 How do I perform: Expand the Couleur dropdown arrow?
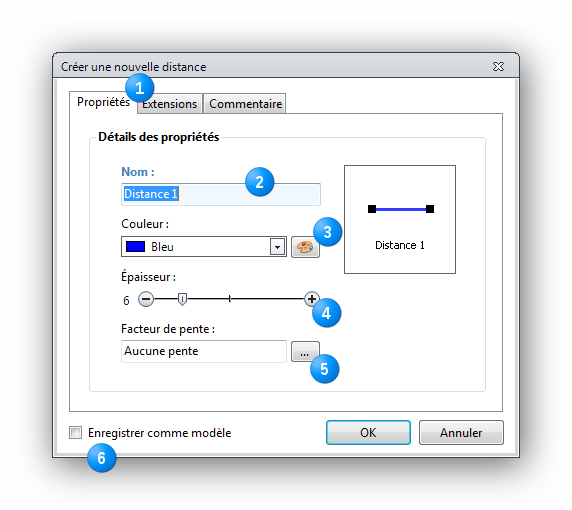[278, 247]
